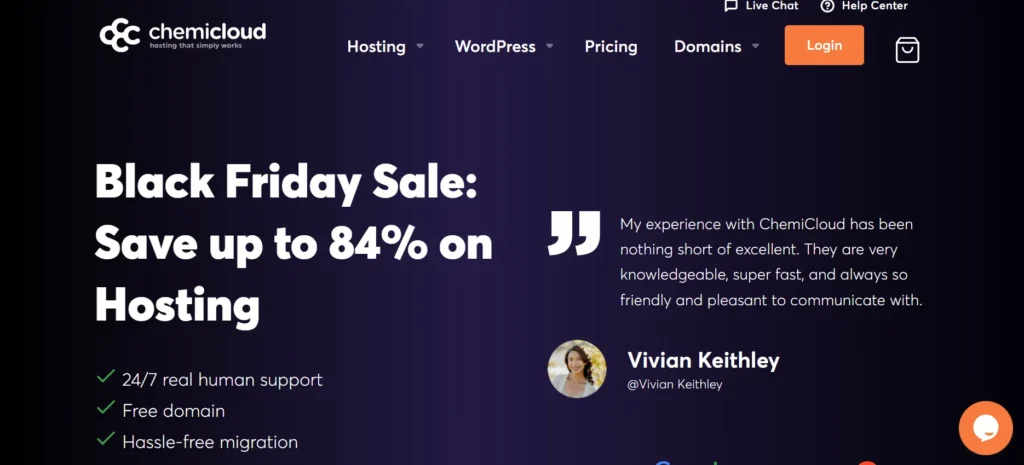Start a Live Chat via the top link

coord(771,6)
